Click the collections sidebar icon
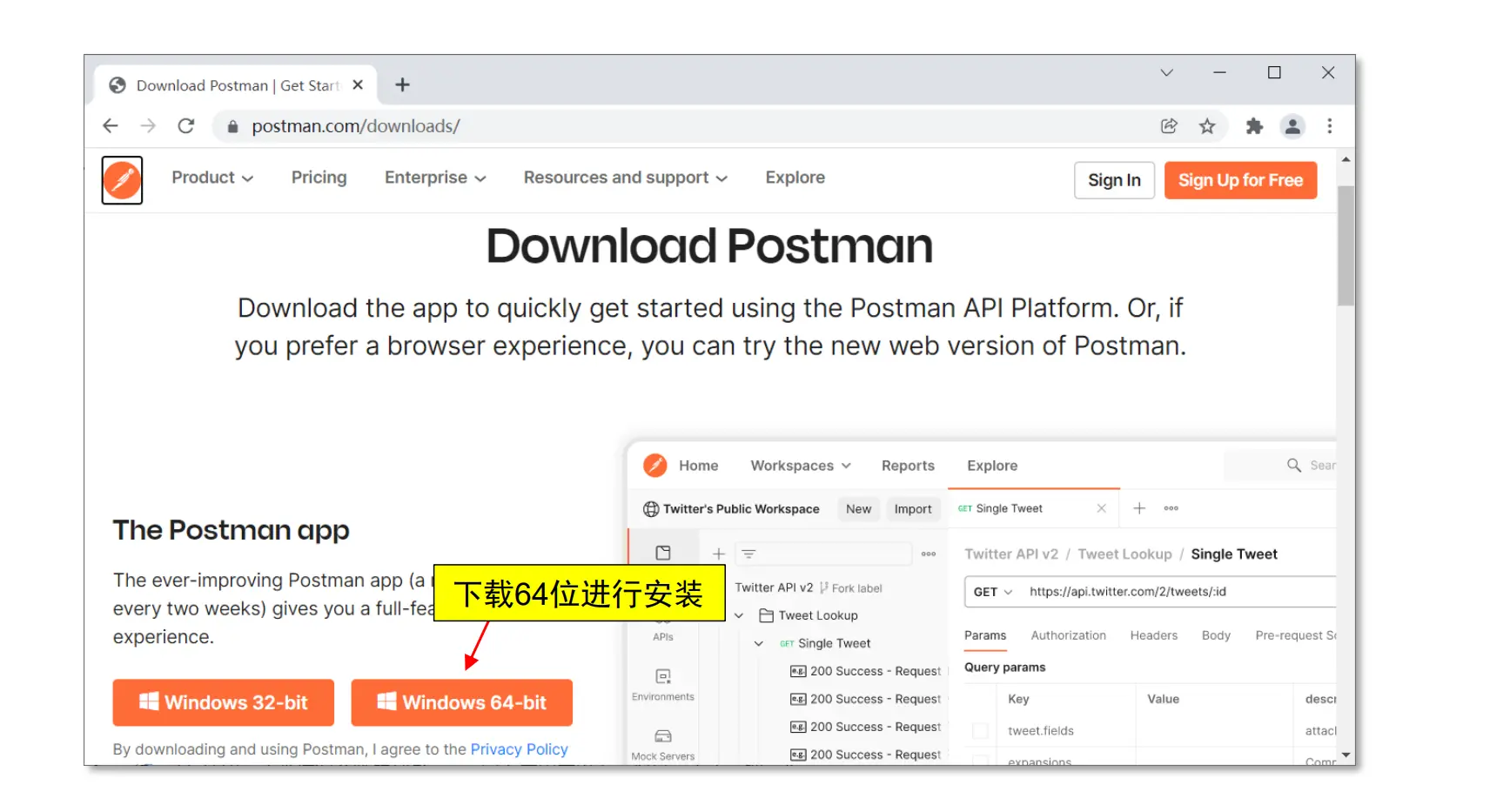 point(663,553)
